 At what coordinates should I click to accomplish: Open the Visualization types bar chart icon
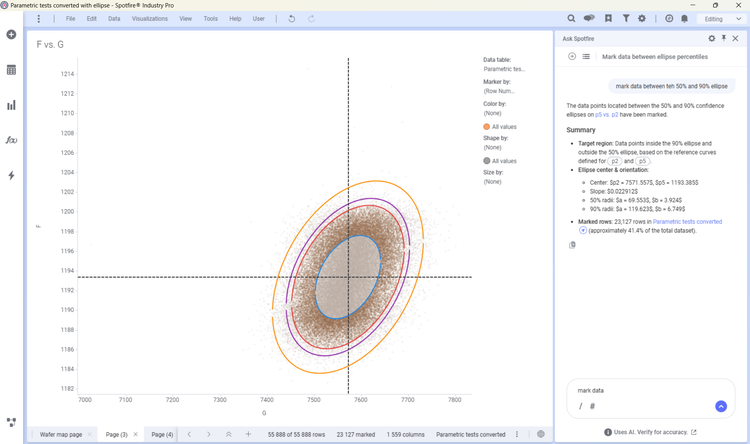(x=11, y=105)
